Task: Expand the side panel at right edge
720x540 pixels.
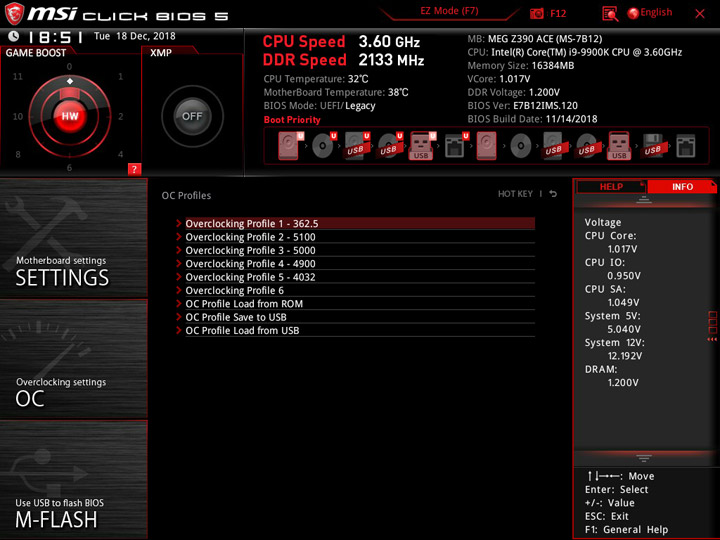Action: point(712,326)
